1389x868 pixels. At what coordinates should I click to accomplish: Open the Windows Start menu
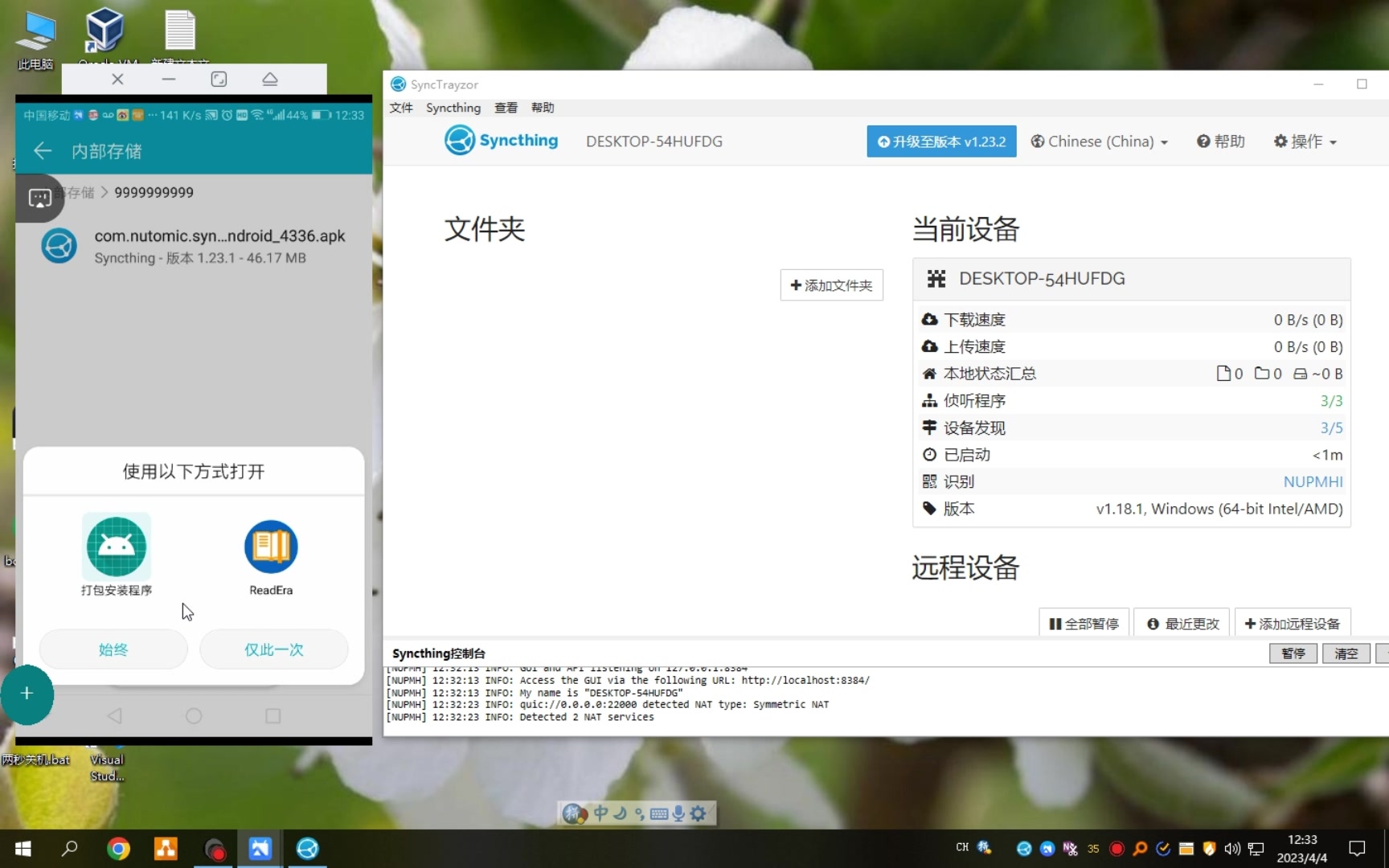tap(23, 849)
